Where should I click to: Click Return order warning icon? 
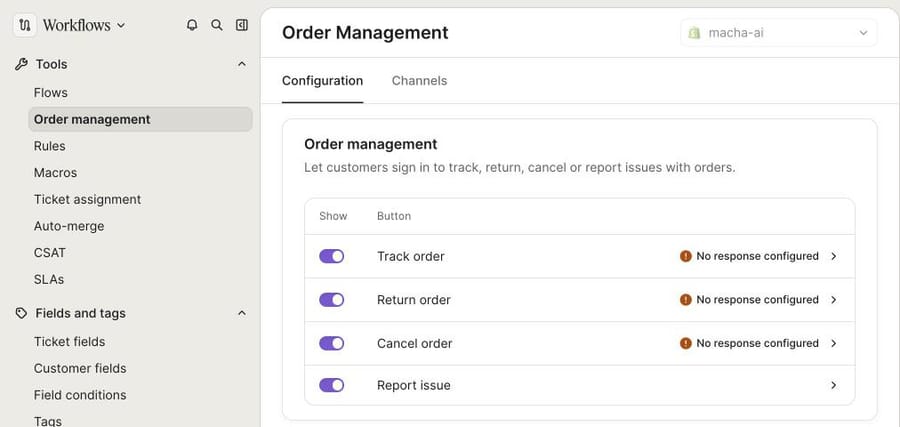[x=685, y=300]
